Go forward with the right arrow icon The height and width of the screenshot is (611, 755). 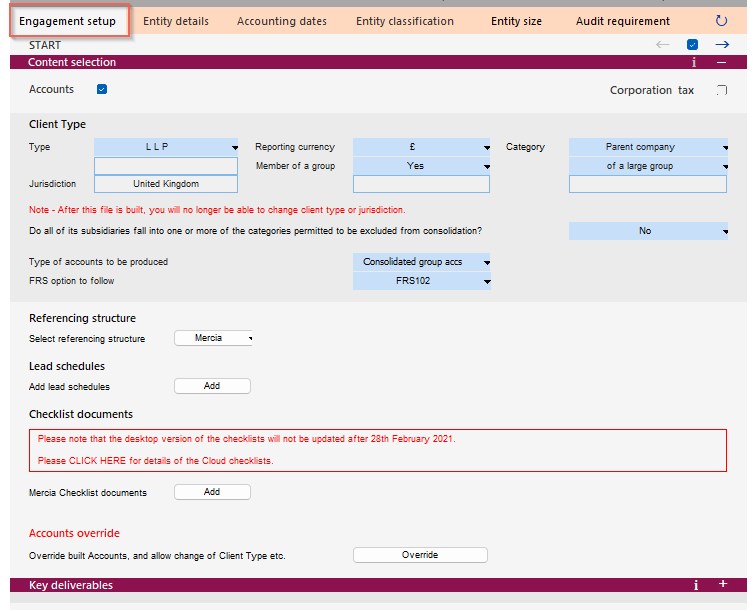click(x=722, y=45)
